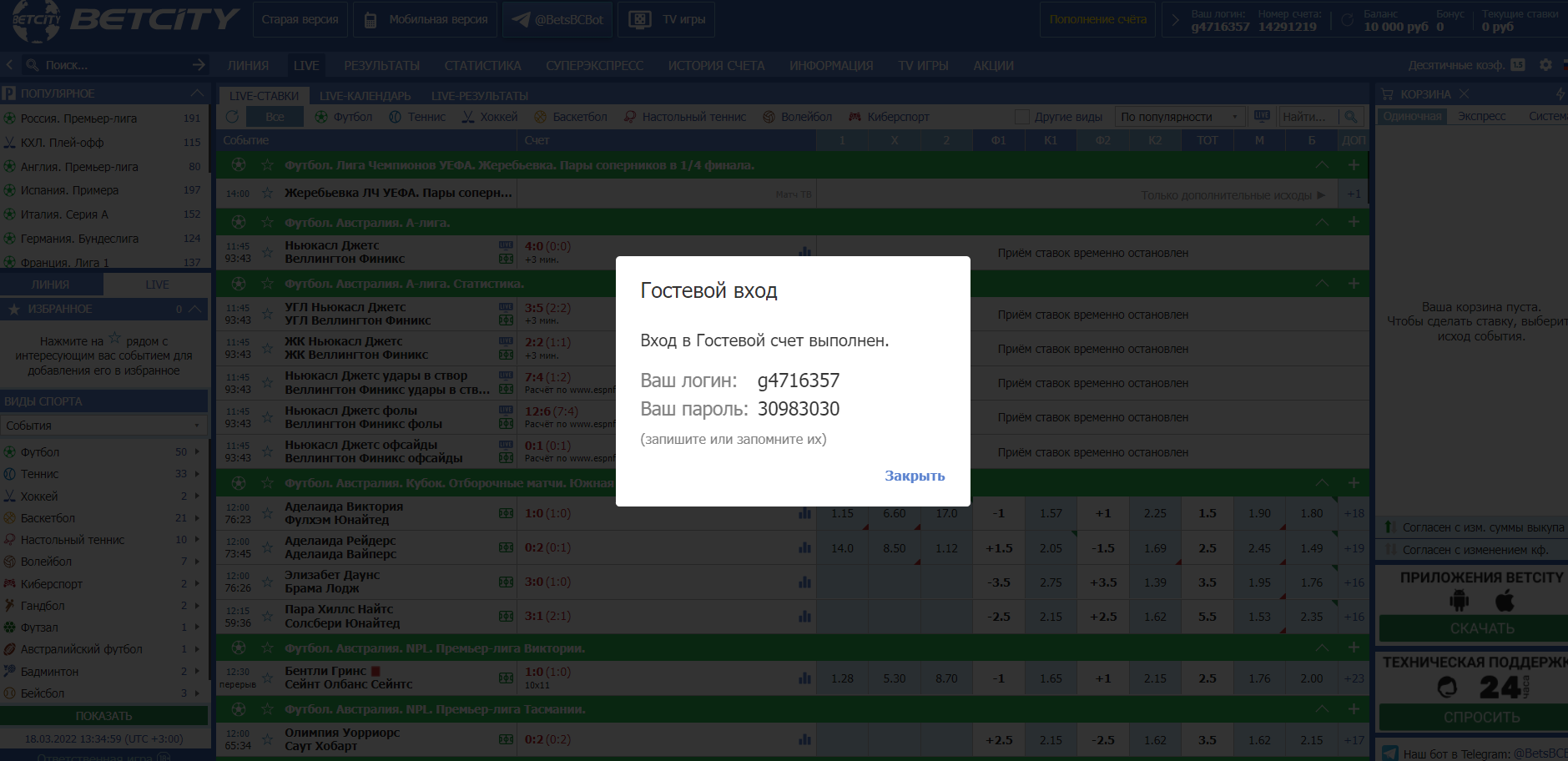Screen dimensions: 1568x761
Task: Click the mobile version phone icon
Action: click(371, 20)
